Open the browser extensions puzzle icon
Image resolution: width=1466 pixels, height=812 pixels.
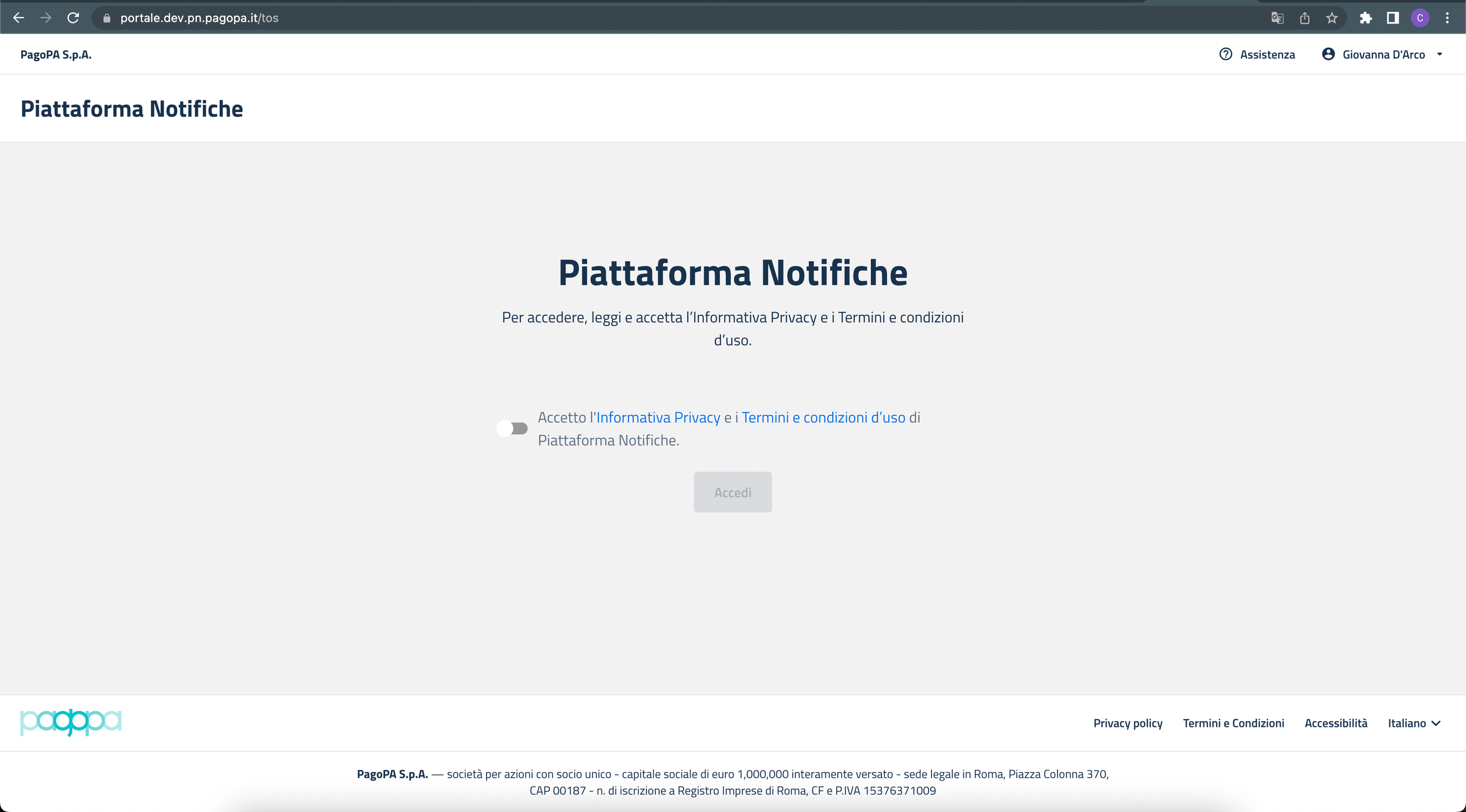tap(1366, 17)
